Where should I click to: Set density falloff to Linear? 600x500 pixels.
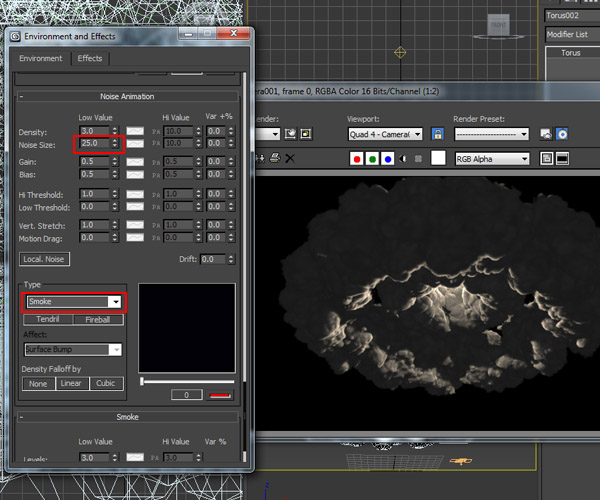71,383
